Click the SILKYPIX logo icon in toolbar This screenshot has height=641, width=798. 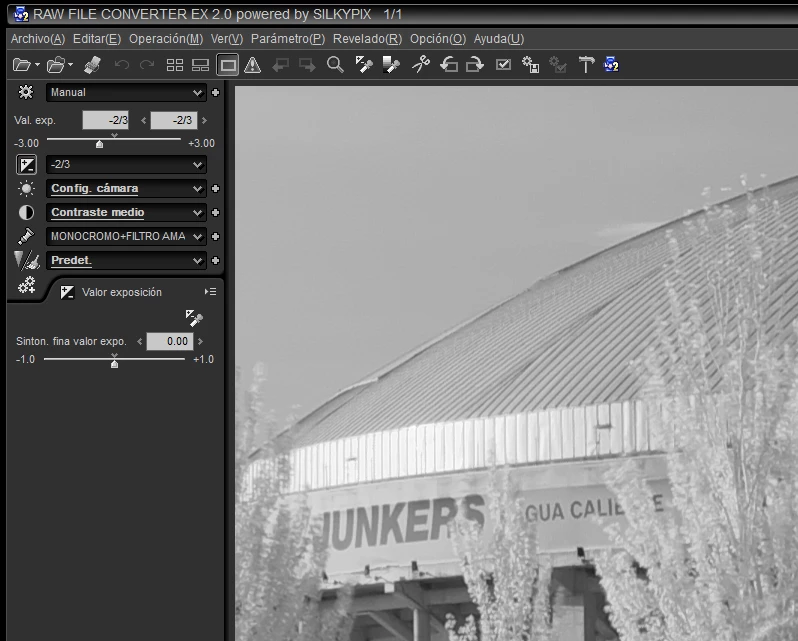pos(611,65)
